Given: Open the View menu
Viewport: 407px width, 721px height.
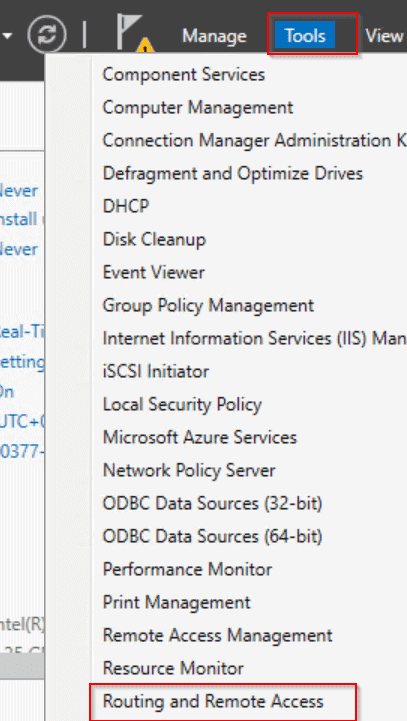Looking at the screenshot, I should coord(384,35).
